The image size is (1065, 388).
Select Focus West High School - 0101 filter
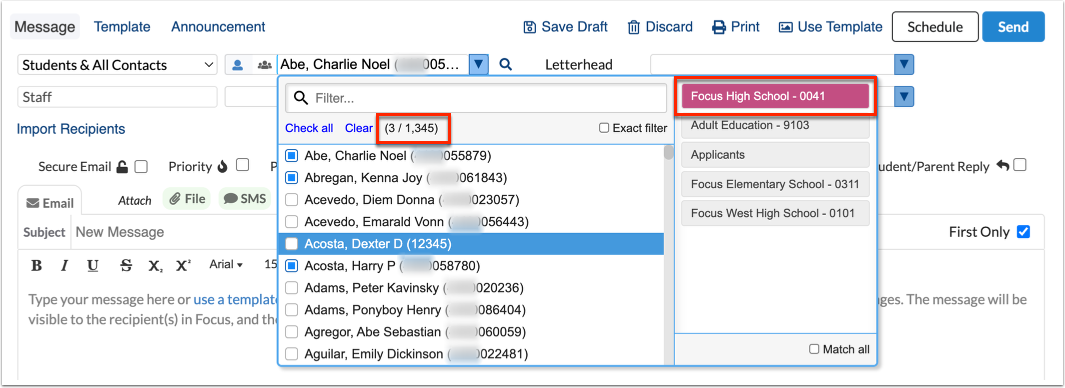click(775, 213)
